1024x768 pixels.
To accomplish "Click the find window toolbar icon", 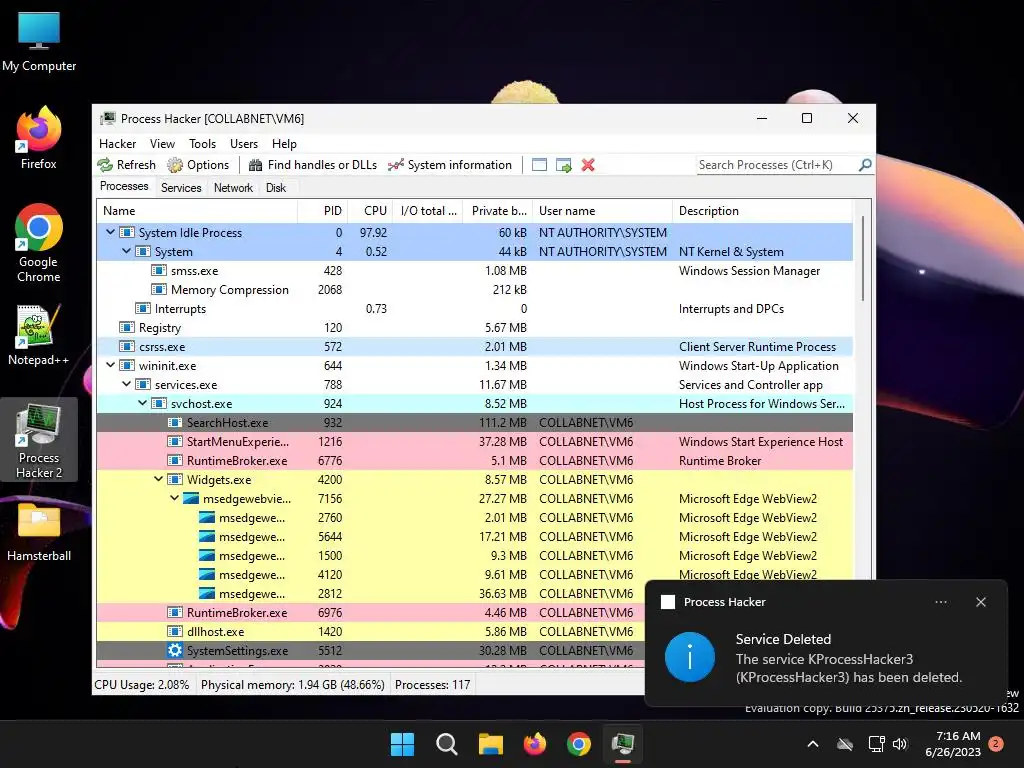I will (539, 165).
